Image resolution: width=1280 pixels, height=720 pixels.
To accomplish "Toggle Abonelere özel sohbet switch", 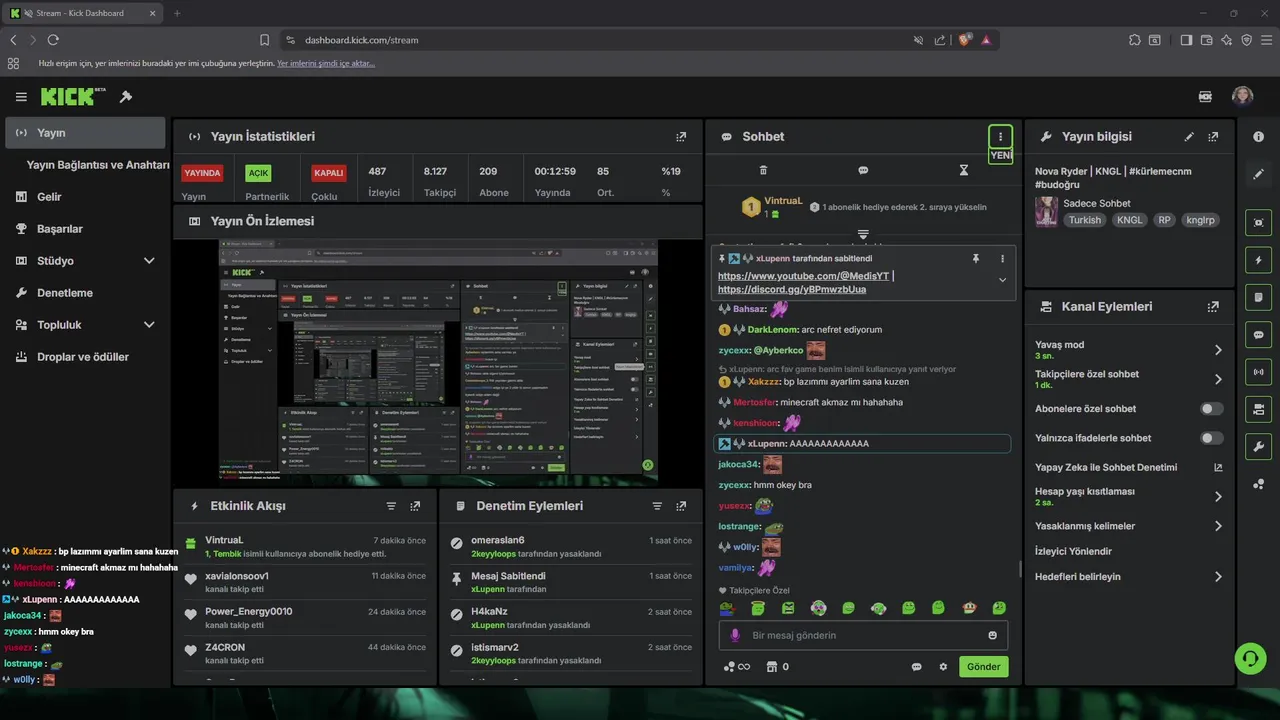I will point(1211,409).
